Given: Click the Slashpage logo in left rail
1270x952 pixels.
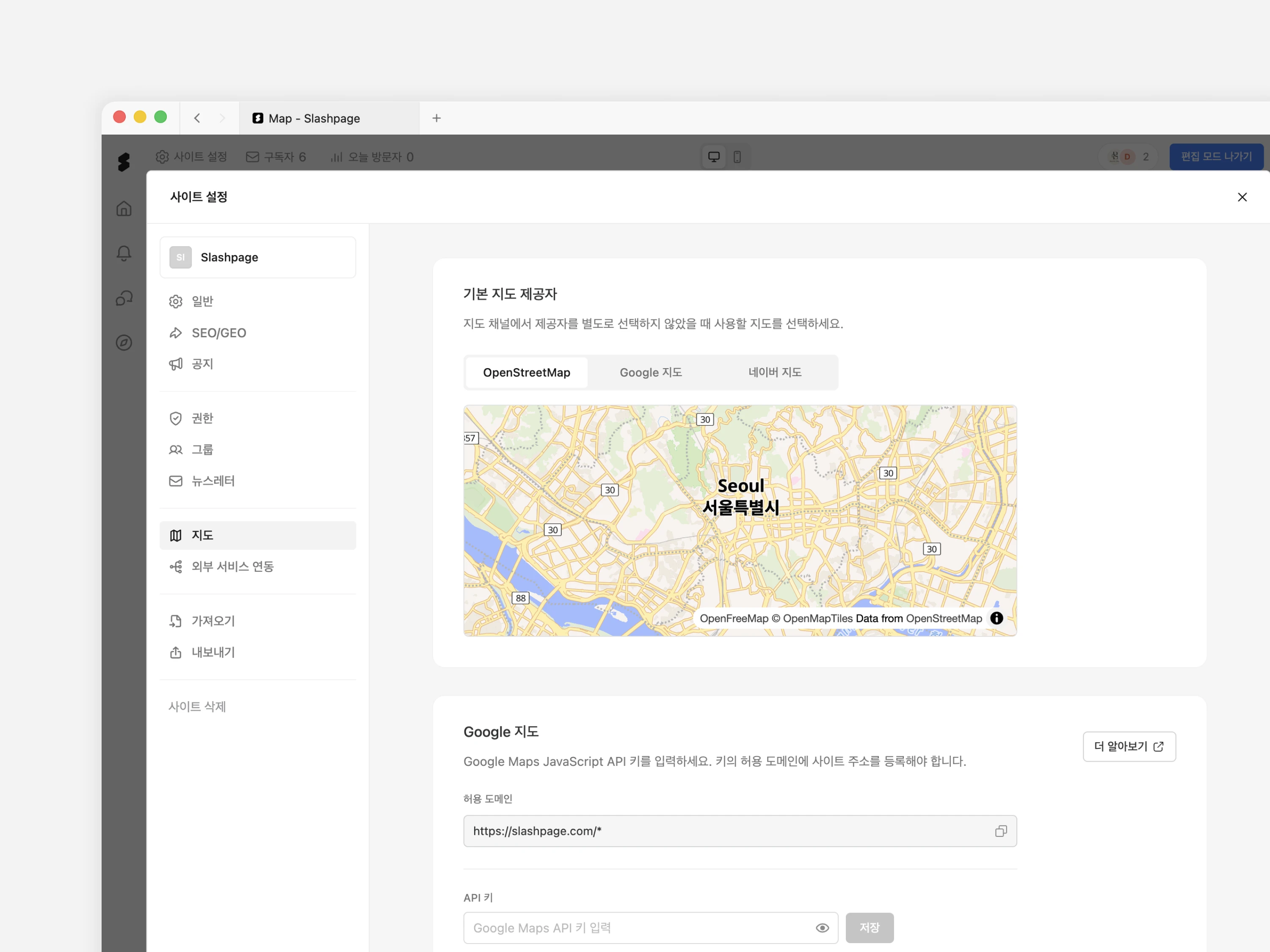Looking at the screenshot, I should [124, 162].
